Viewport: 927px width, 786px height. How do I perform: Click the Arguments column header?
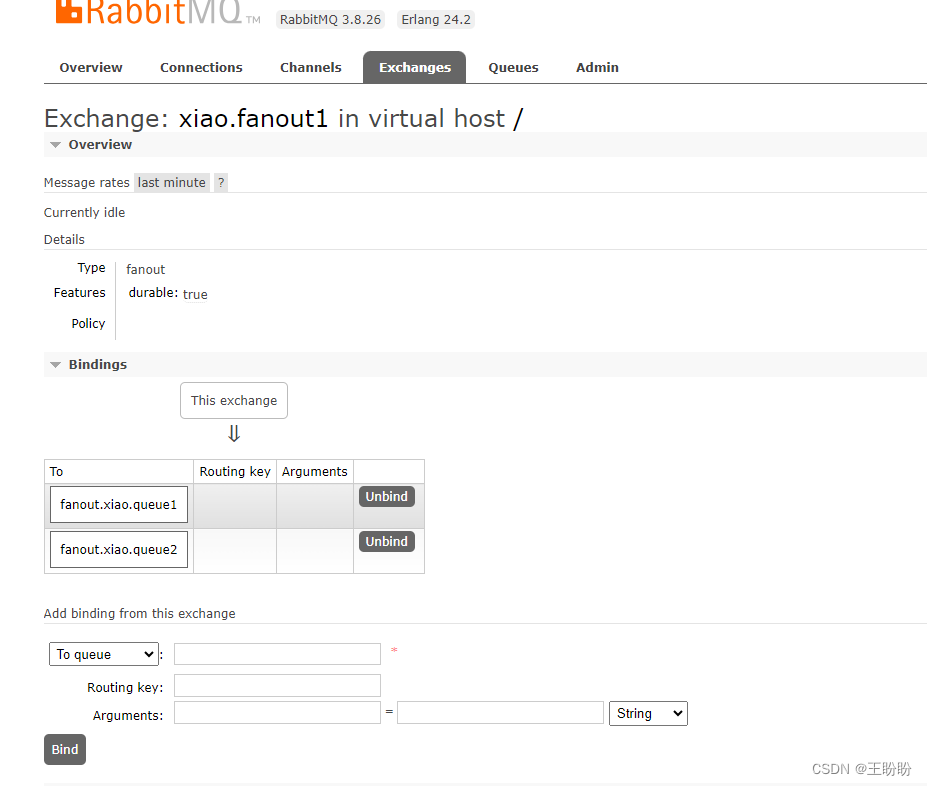tap(315, 472)
